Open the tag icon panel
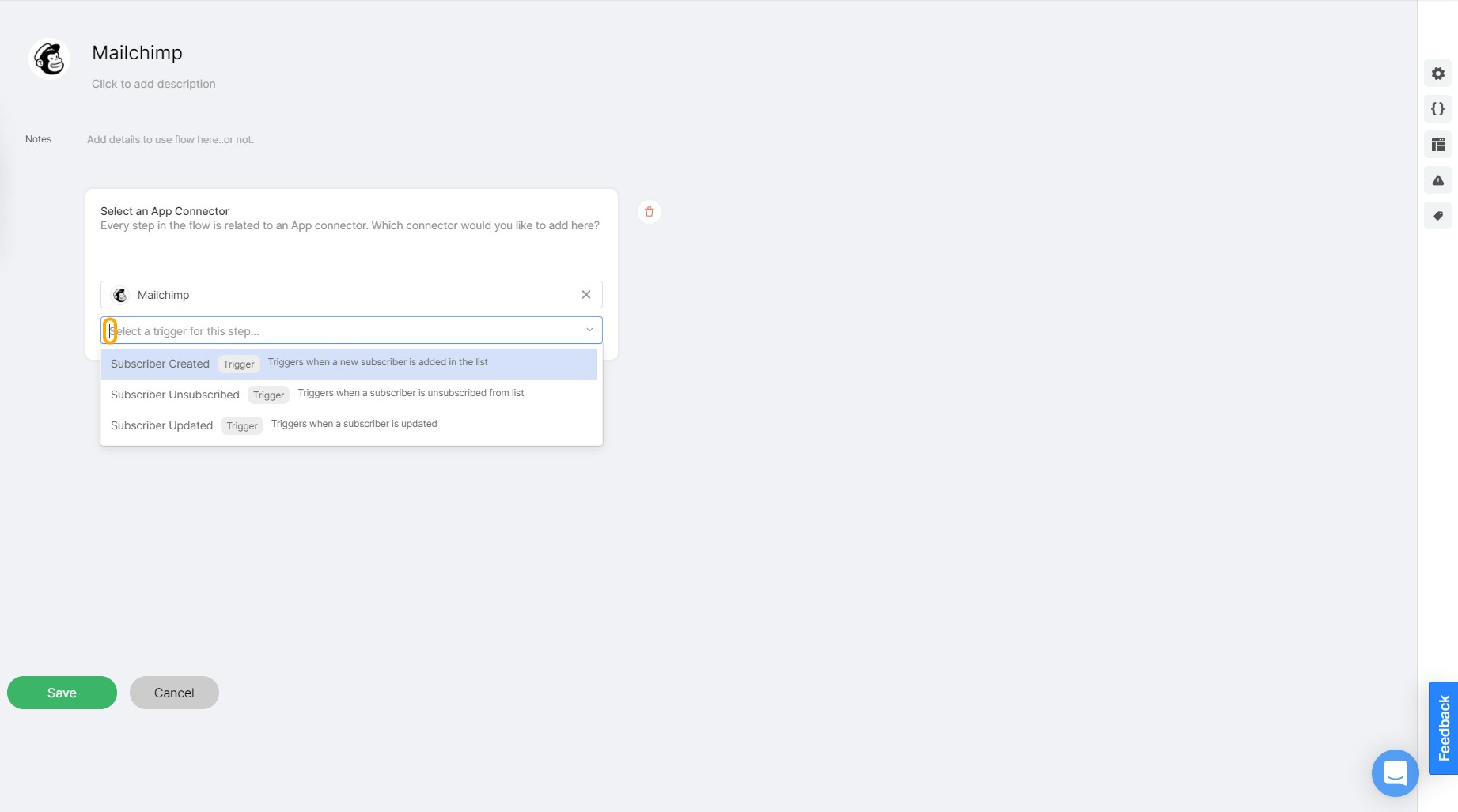 pyautogui.click(x=1437, y=216)
